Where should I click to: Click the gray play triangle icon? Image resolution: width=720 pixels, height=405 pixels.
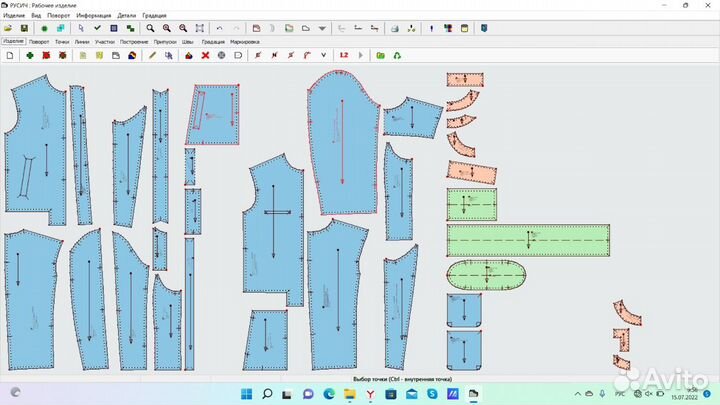click(360, 56)
